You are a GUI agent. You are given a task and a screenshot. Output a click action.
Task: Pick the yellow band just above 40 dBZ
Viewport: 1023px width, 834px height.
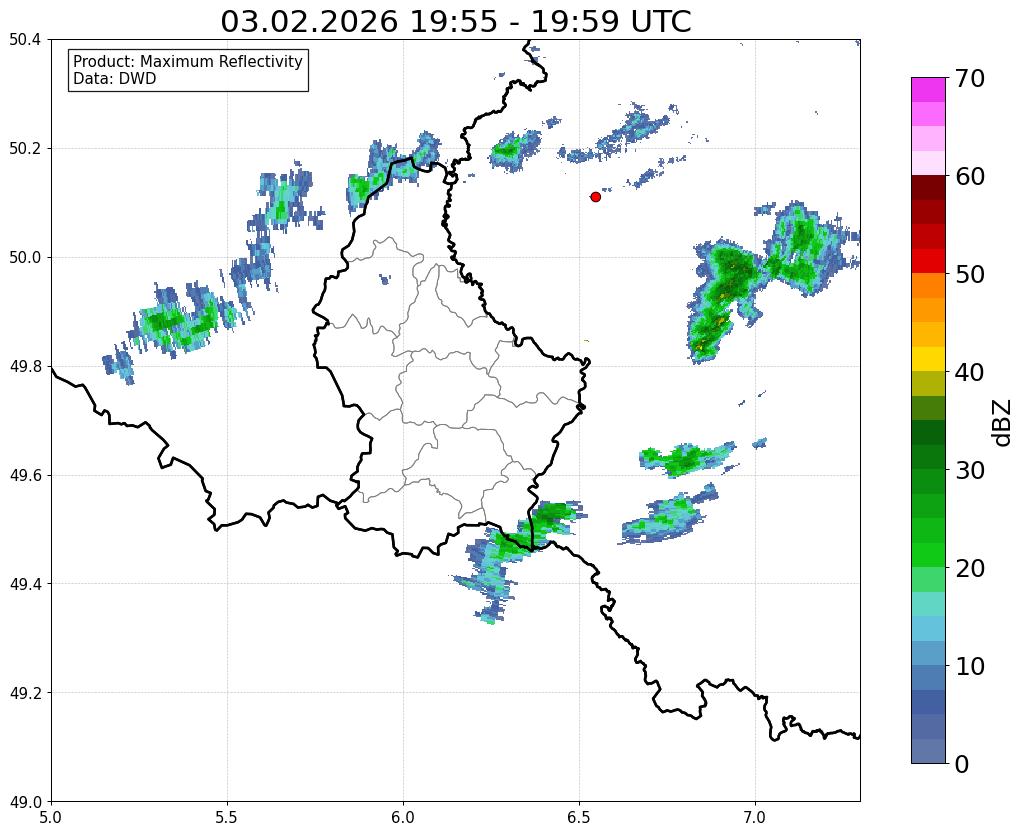coord(928,360)
